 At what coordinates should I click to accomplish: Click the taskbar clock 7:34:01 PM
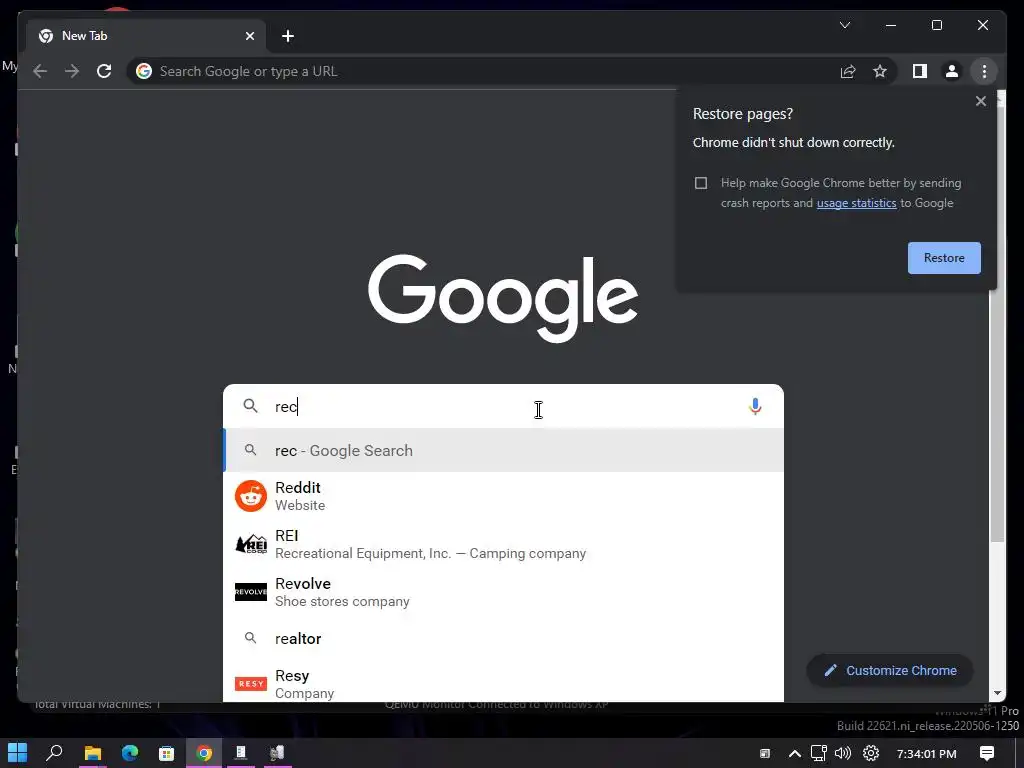pos(926,754)
